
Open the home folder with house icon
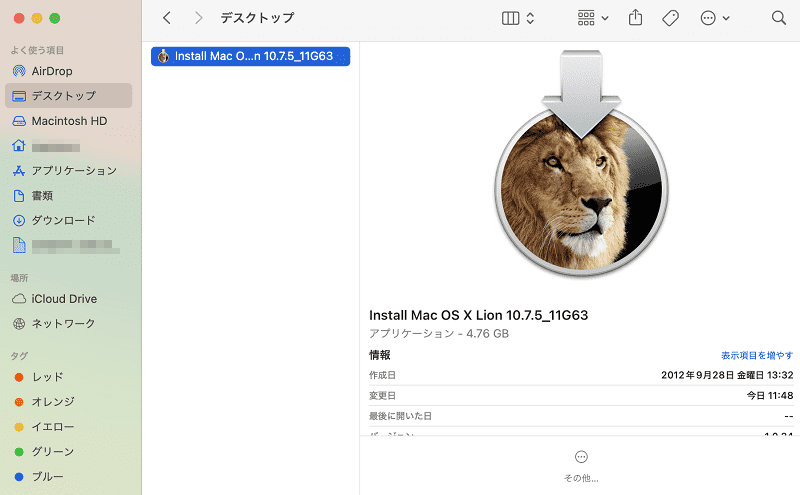[68, 146]
